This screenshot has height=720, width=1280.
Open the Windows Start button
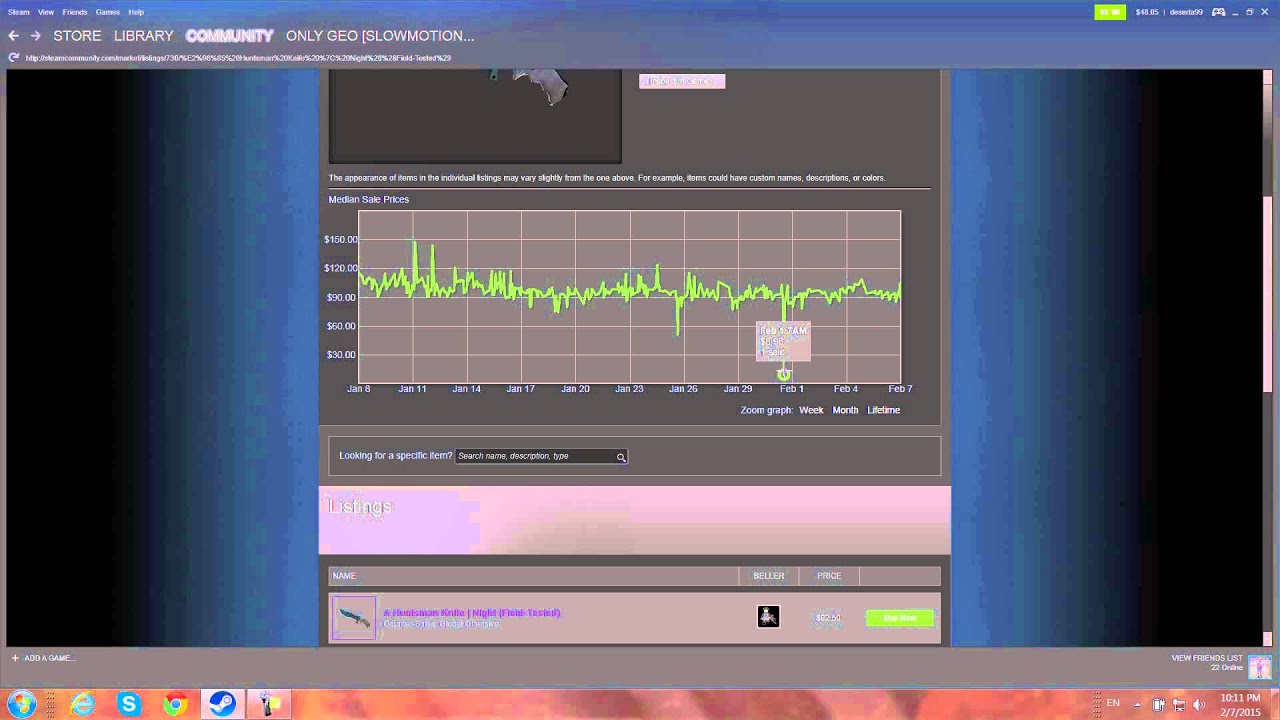pyautogui.click(x=21, y=704)
